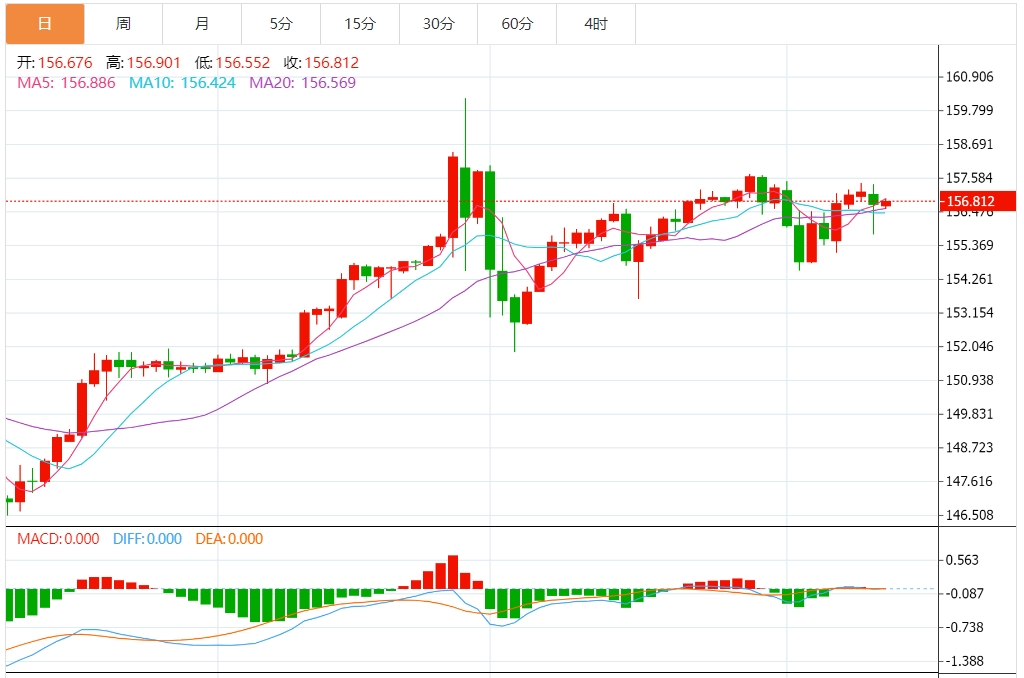Click the -1.388 MACD axis label

click(965, 662)
